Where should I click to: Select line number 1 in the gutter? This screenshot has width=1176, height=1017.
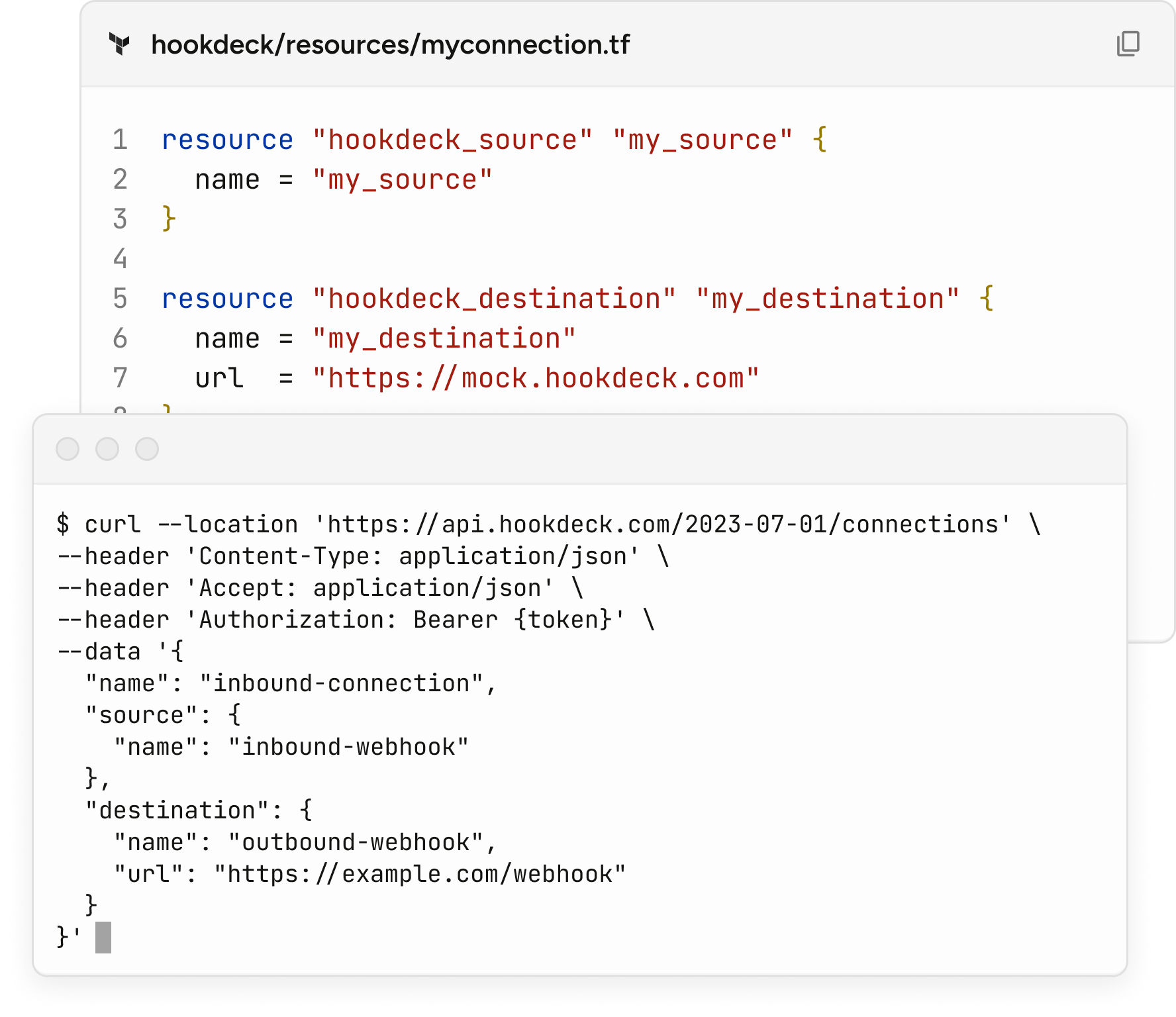[120, 140]
